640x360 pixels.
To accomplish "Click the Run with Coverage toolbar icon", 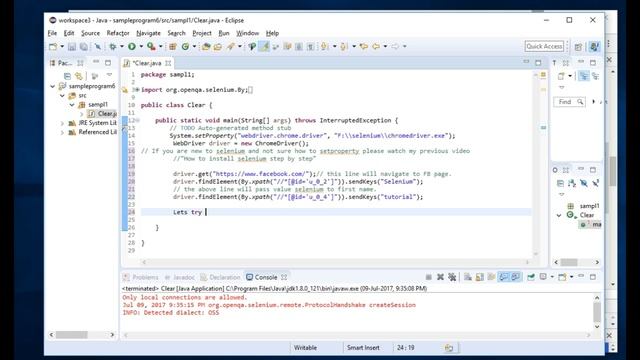I will tap(151, 47).
